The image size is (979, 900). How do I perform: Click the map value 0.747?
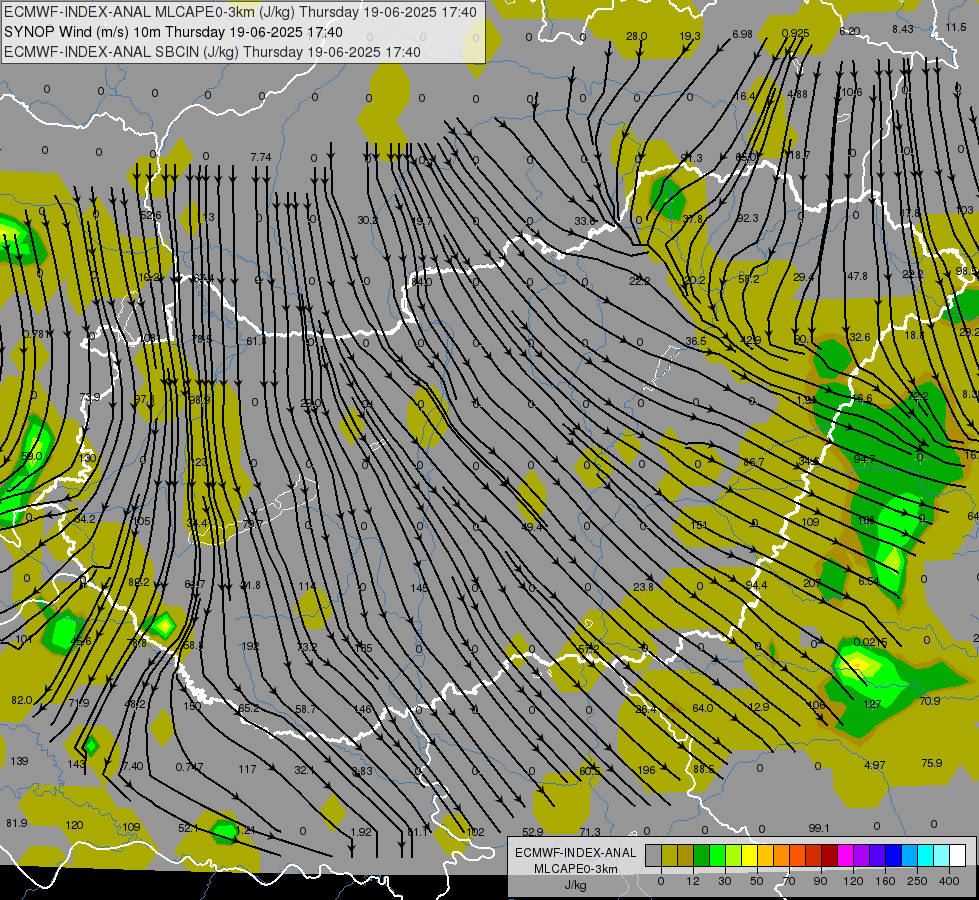[189, 767]
